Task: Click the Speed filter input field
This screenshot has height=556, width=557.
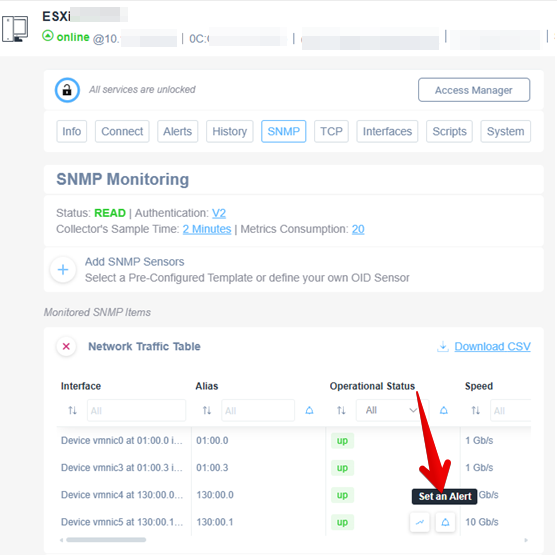Action: [x=511, y=411]
